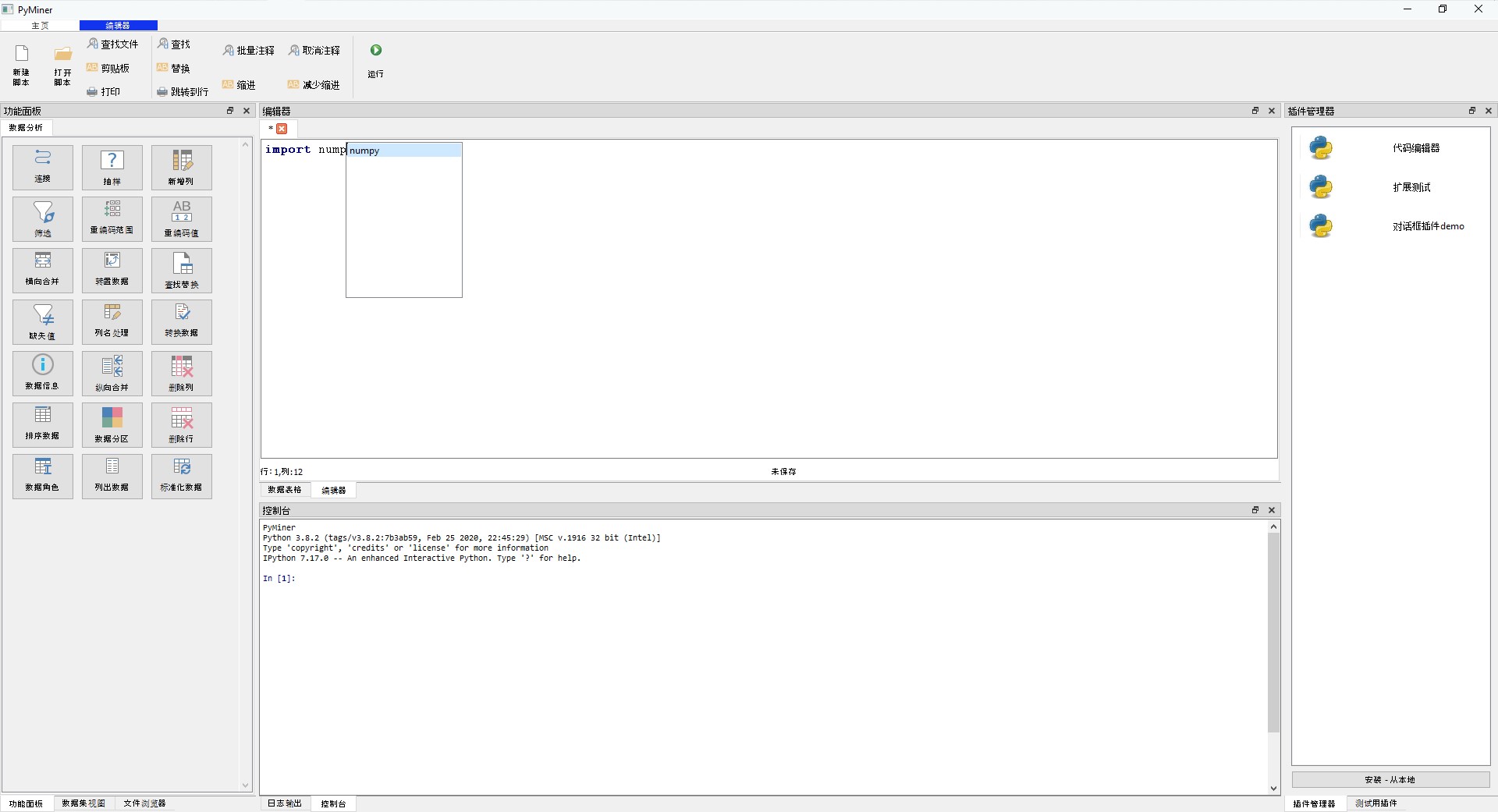Image resolution: width=1498 pixels, height=812 pixels.
Task: Open the 剪贴板 clipboard tool
Action: click(108, 68)
